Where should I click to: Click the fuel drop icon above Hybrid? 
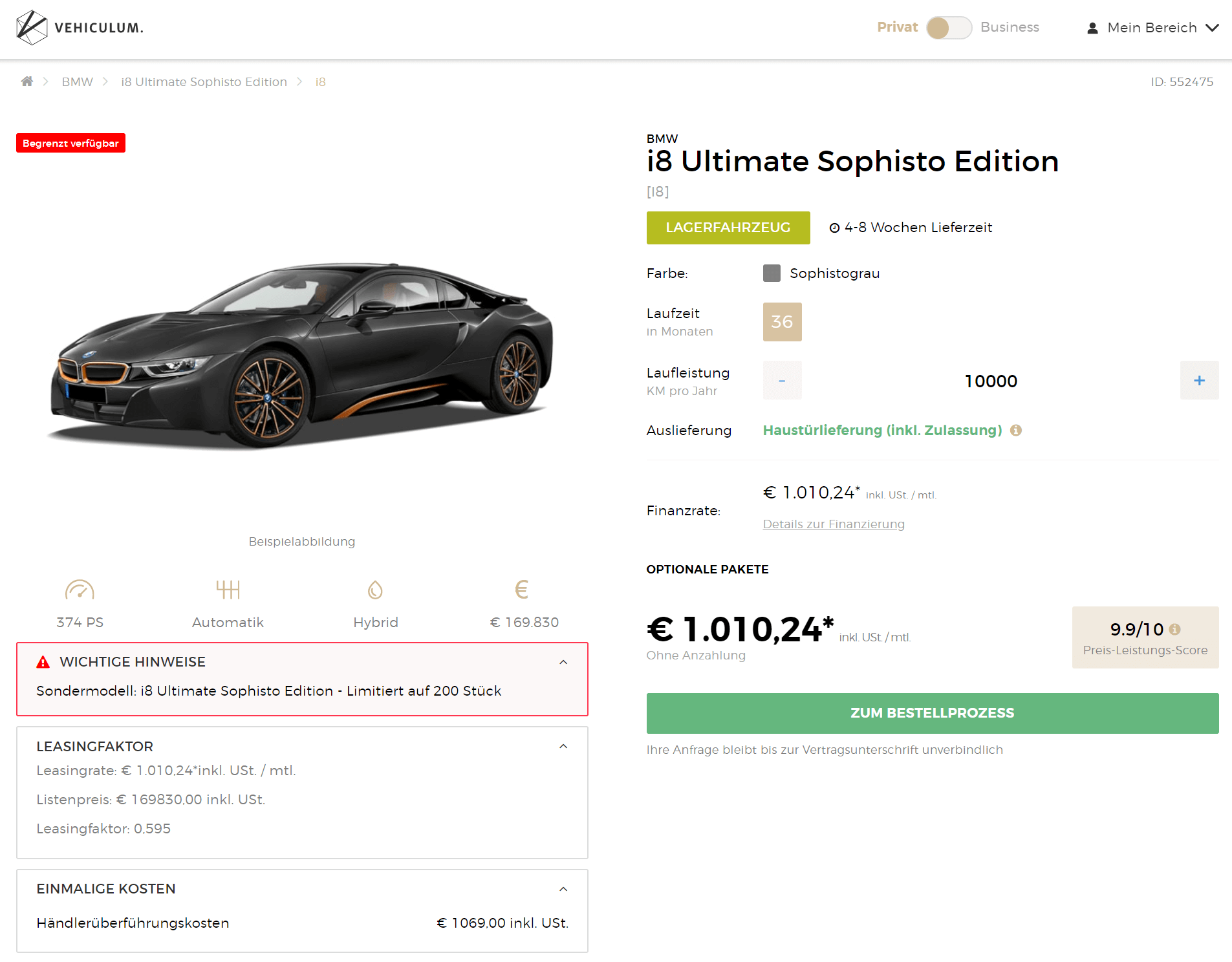375,590
